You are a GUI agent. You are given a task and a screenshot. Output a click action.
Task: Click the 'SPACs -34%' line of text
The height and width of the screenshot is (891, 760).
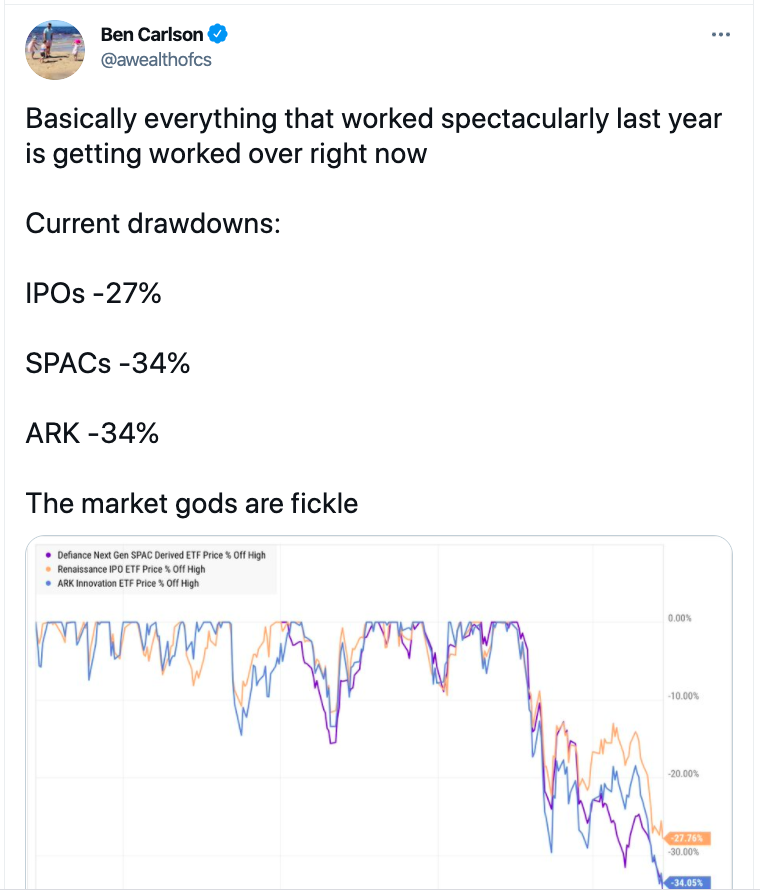(x=107, y=363)
